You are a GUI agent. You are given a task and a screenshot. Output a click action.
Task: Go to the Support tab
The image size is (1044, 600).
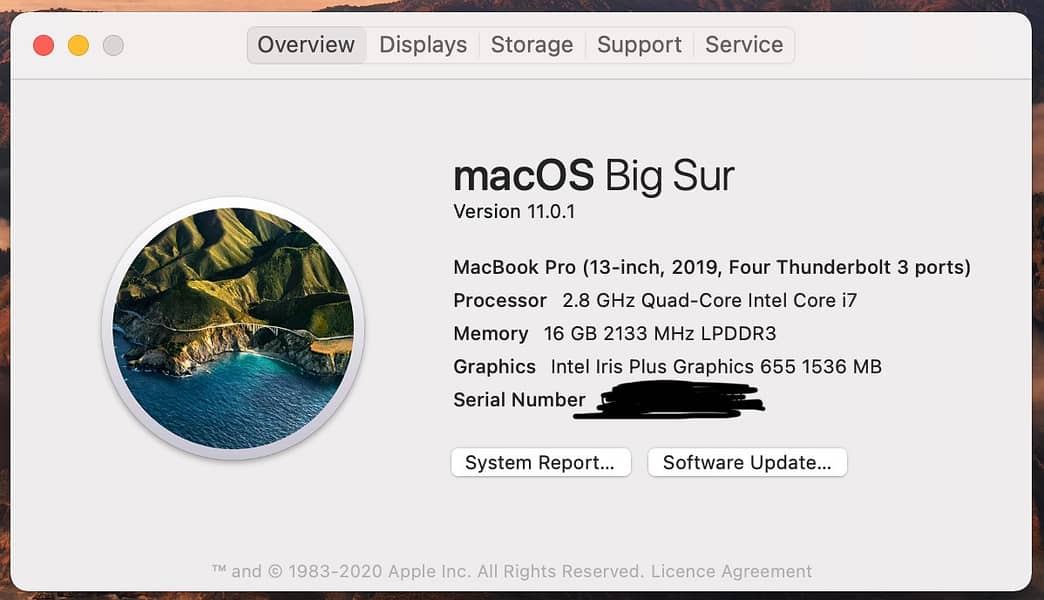tap(639, 45)
